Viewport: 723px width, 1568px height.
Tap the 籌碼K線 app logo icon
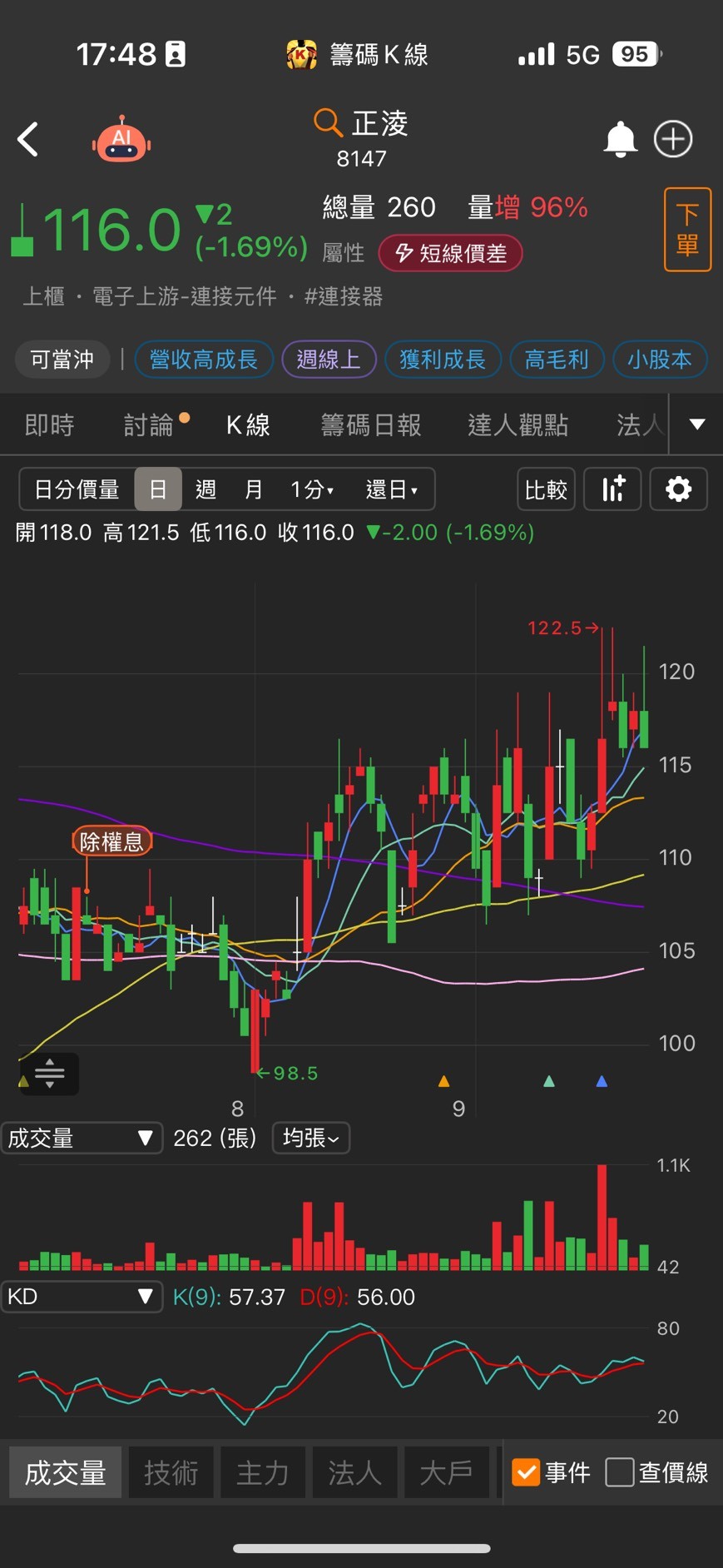[301, 55]
